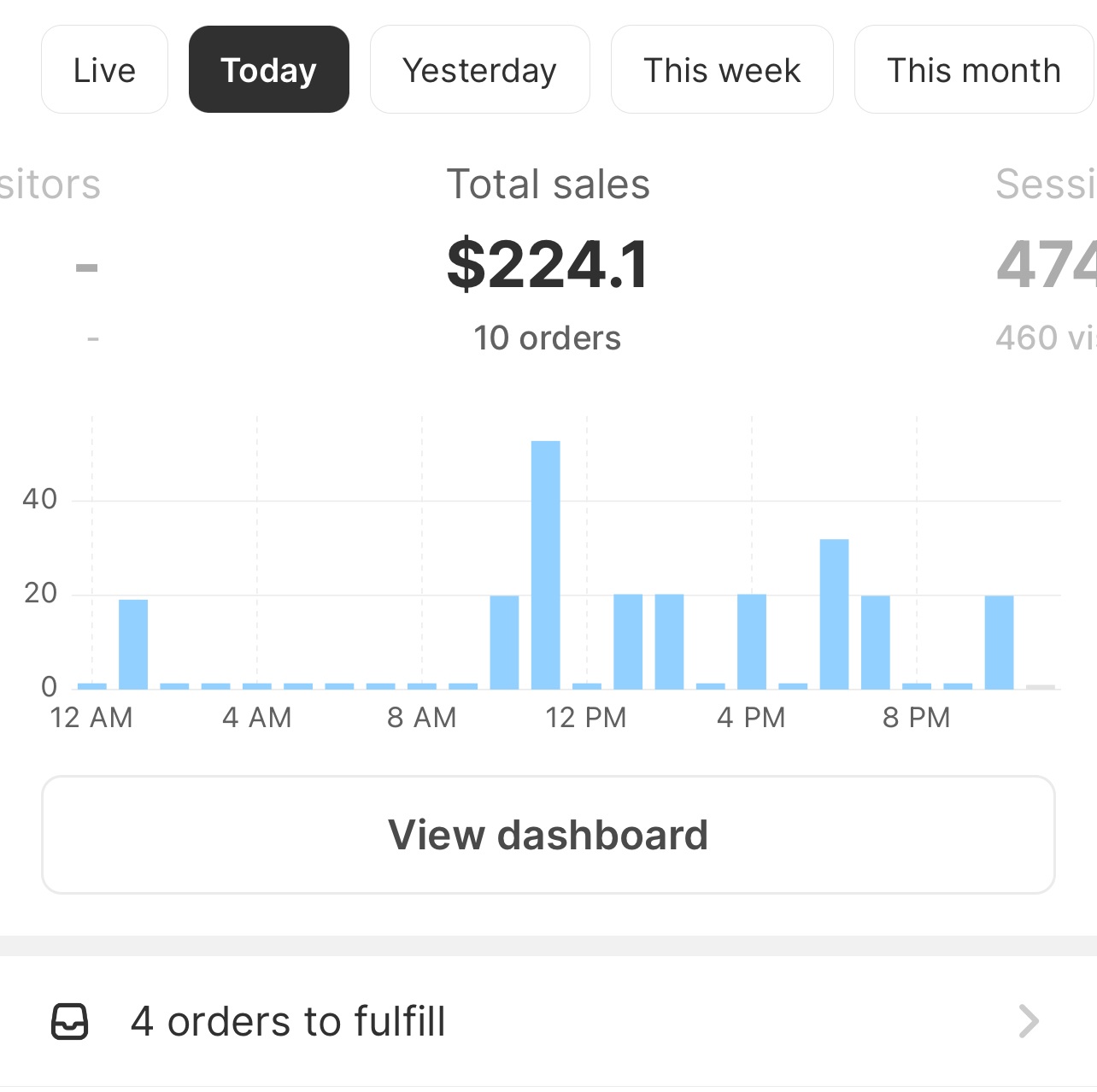Tap the 4 orders to fulfill row
Viewport: 1097px width, 1092px height.
[x=548, y=1021]
